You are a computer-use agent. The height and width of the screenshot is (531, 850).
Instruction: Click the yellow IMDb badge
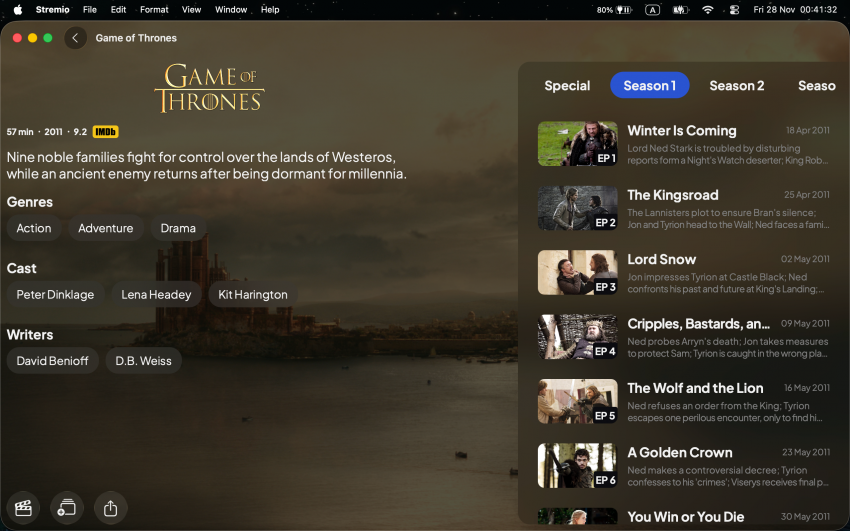point(105,132)
